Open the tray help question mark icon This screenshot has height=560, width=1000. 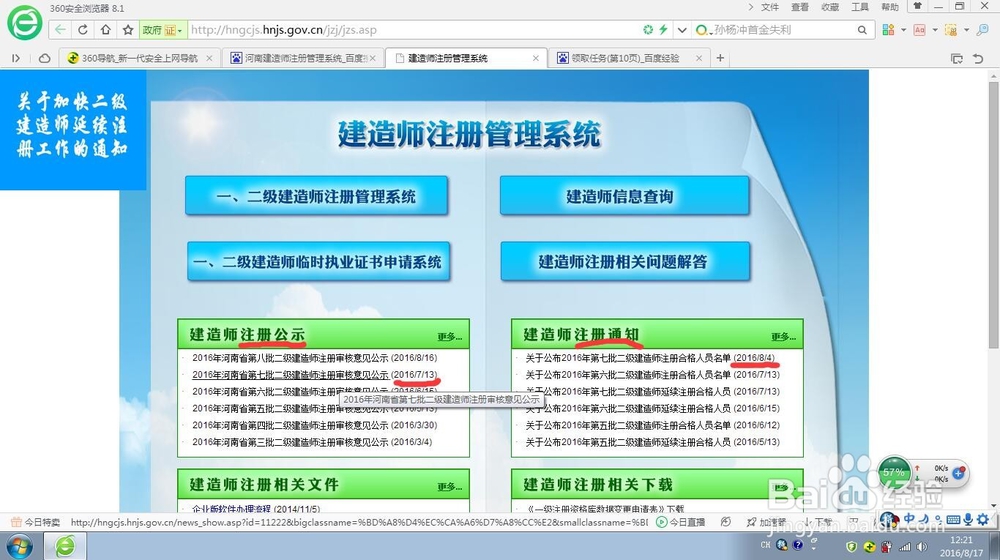pos(798,545)
